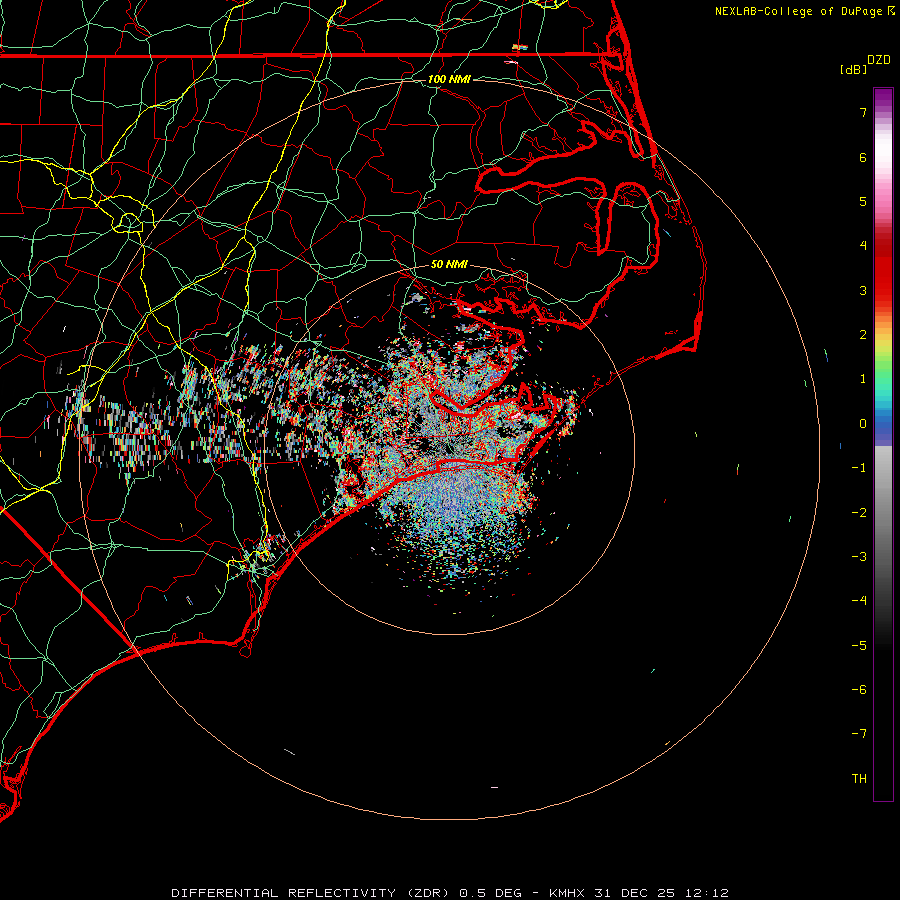The image size is (900, 900).
Task: Click the 6 value on color scale
Action: coord(863,157)
